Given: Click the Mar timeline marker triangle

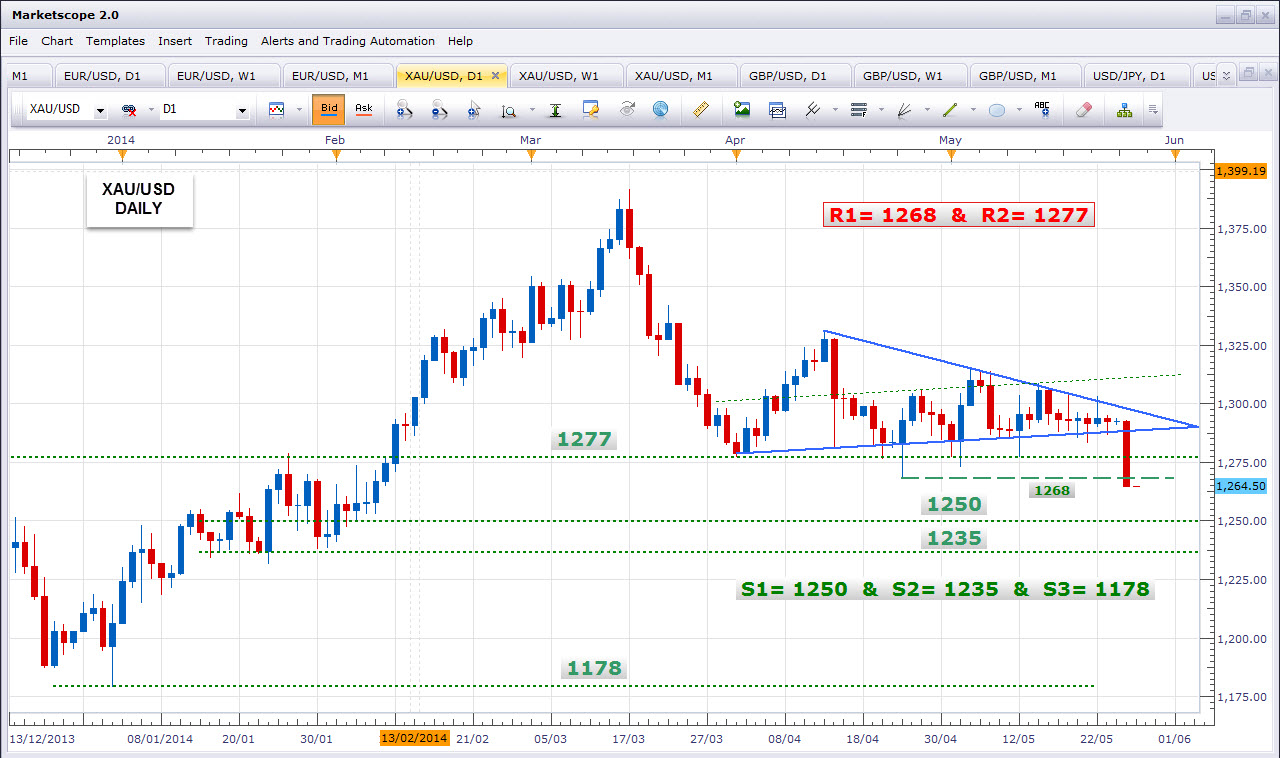Looking at the screenshot, I should 531,154.
